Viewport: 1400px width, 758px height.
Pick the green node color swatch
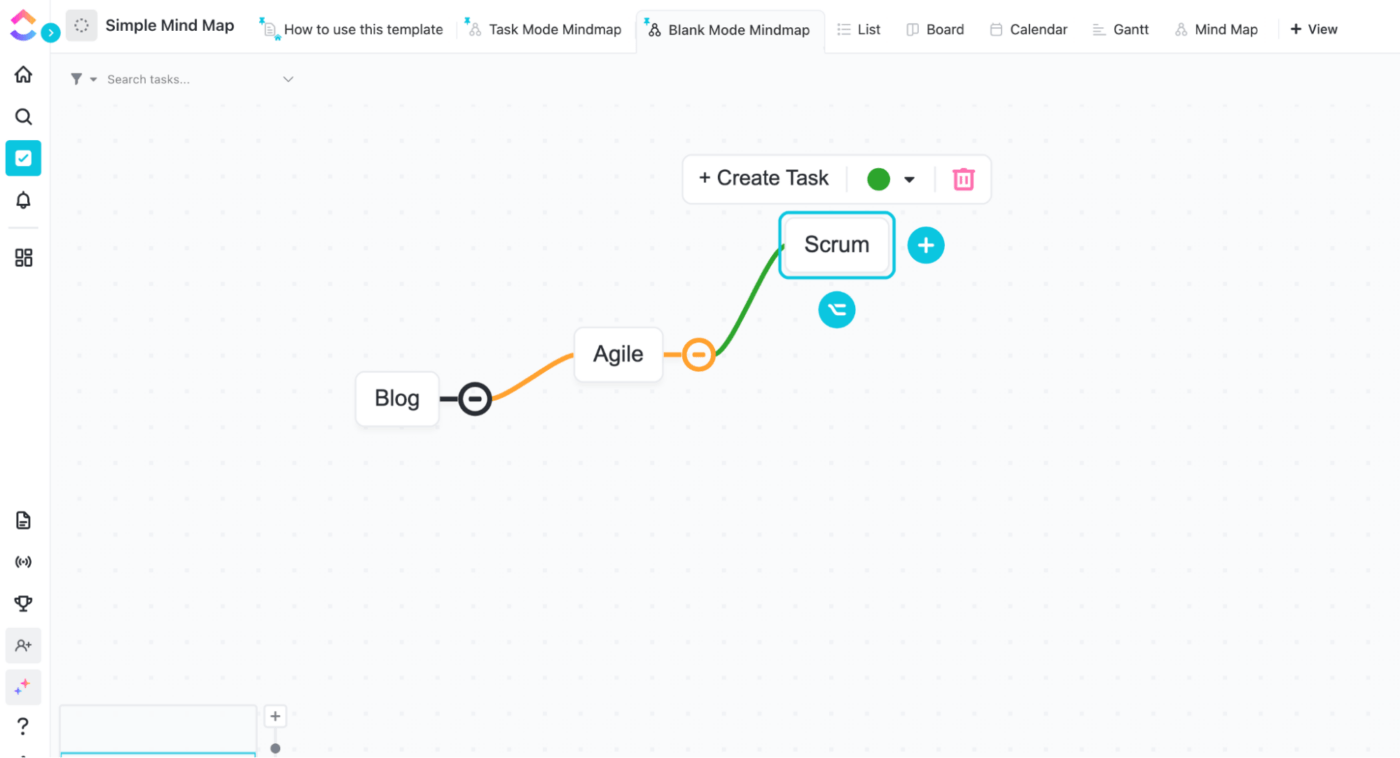[878, 179]
